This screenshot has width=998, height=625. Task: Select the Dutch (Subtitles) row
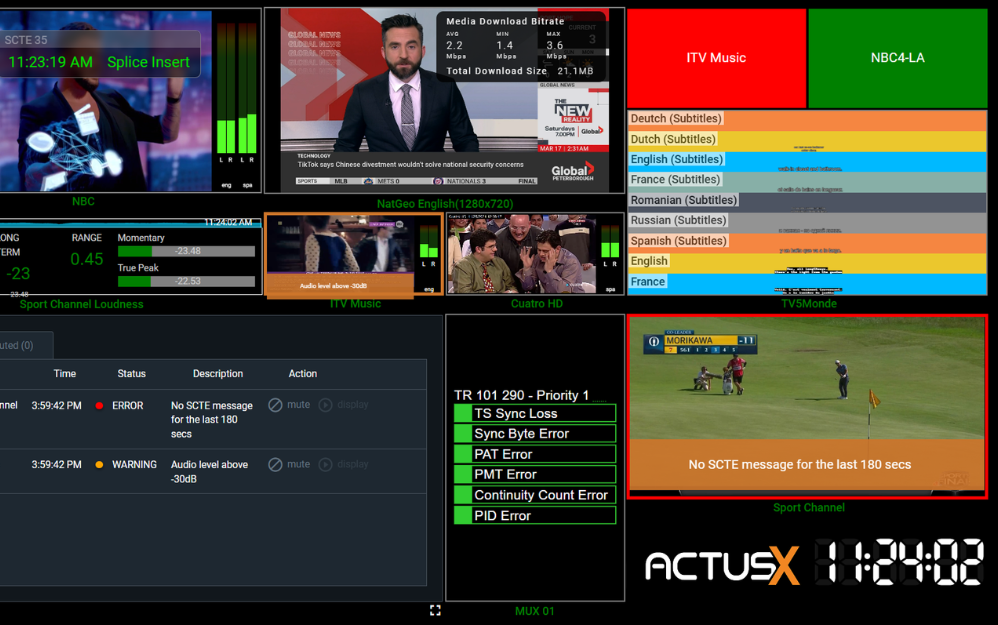[x=807, y=139]
